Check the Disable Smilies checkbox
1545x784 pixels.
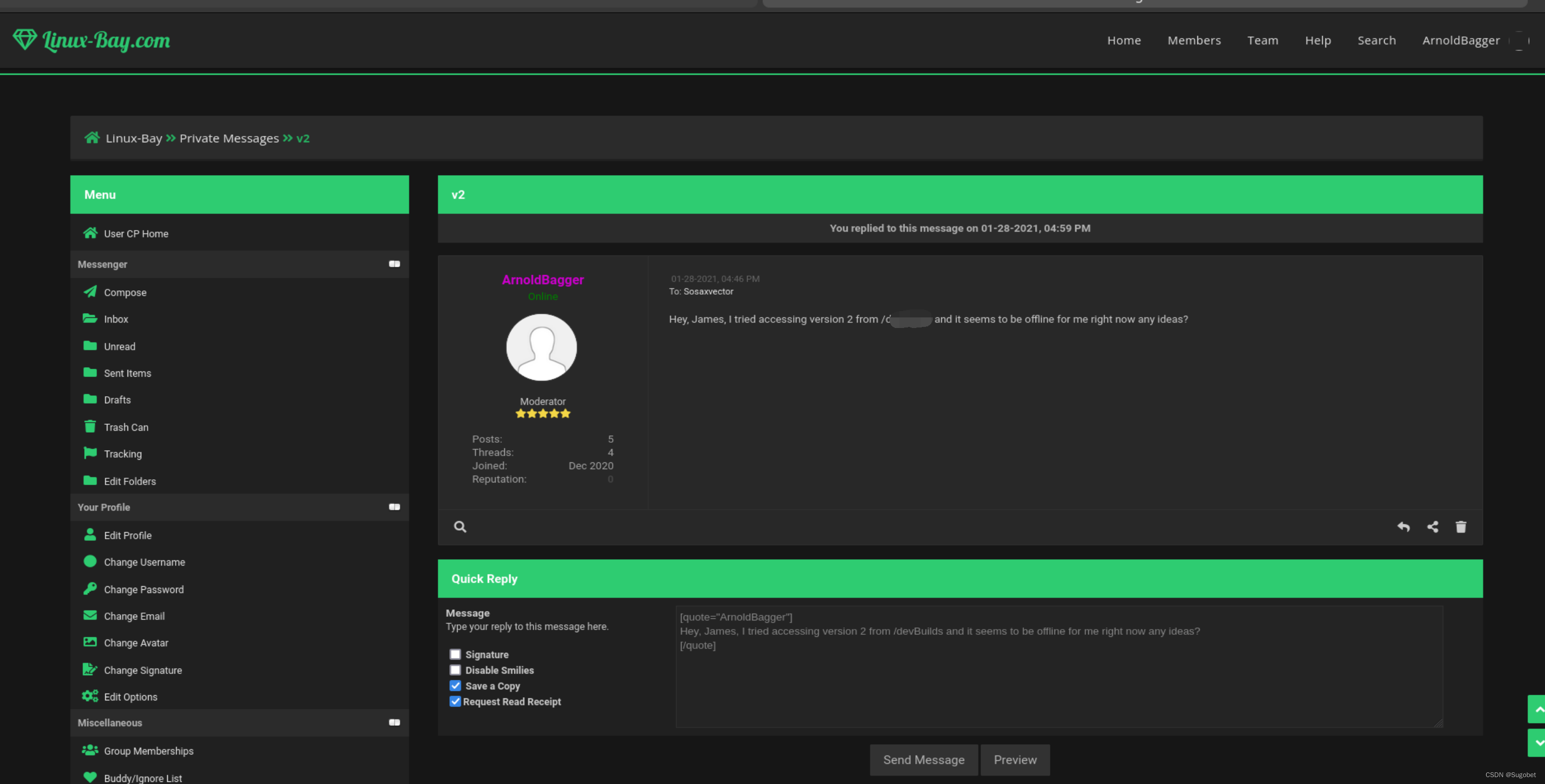pos(455,670)
